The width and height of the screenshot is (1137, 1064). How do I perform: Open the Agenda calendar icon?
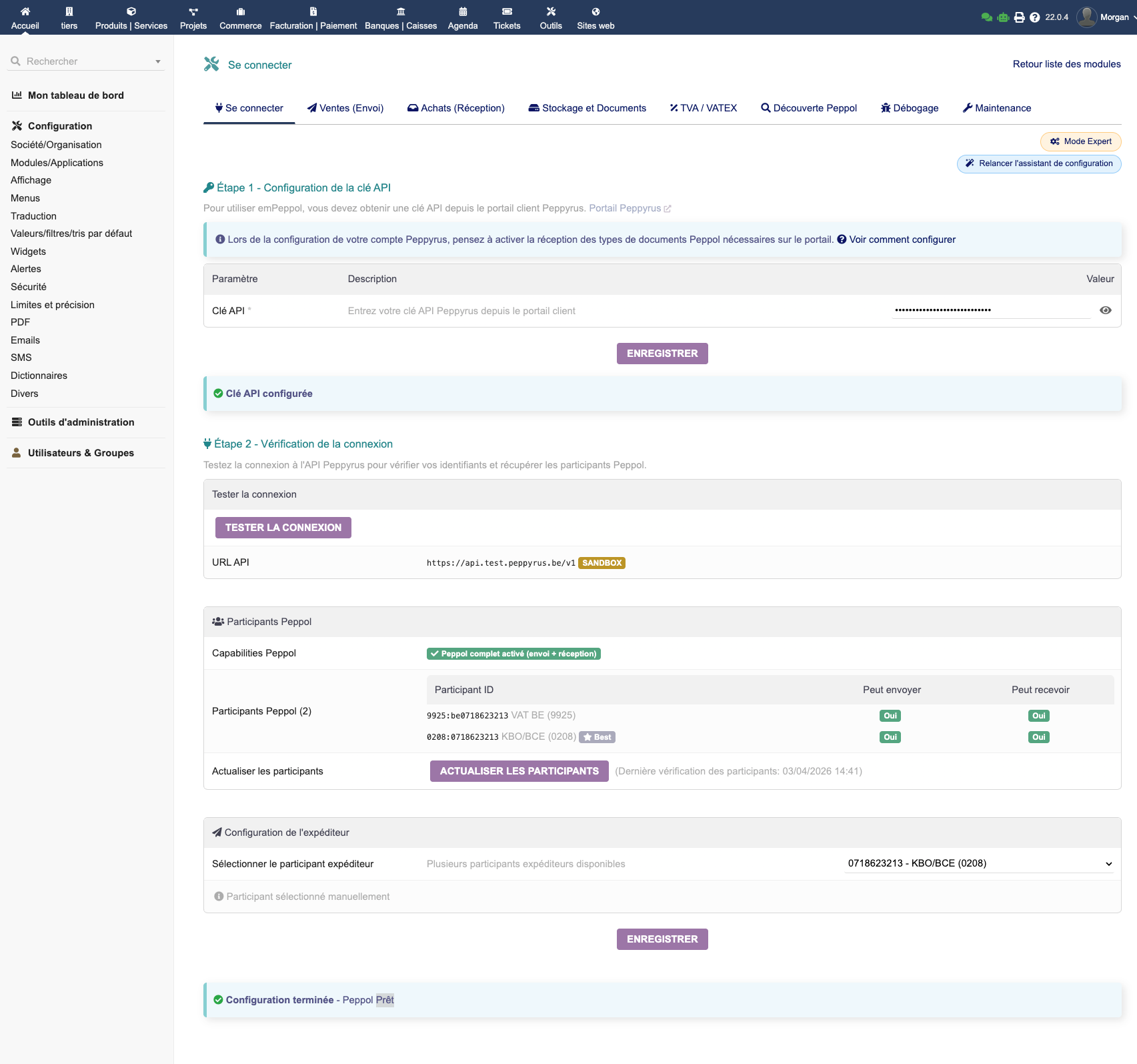point(463,11)
